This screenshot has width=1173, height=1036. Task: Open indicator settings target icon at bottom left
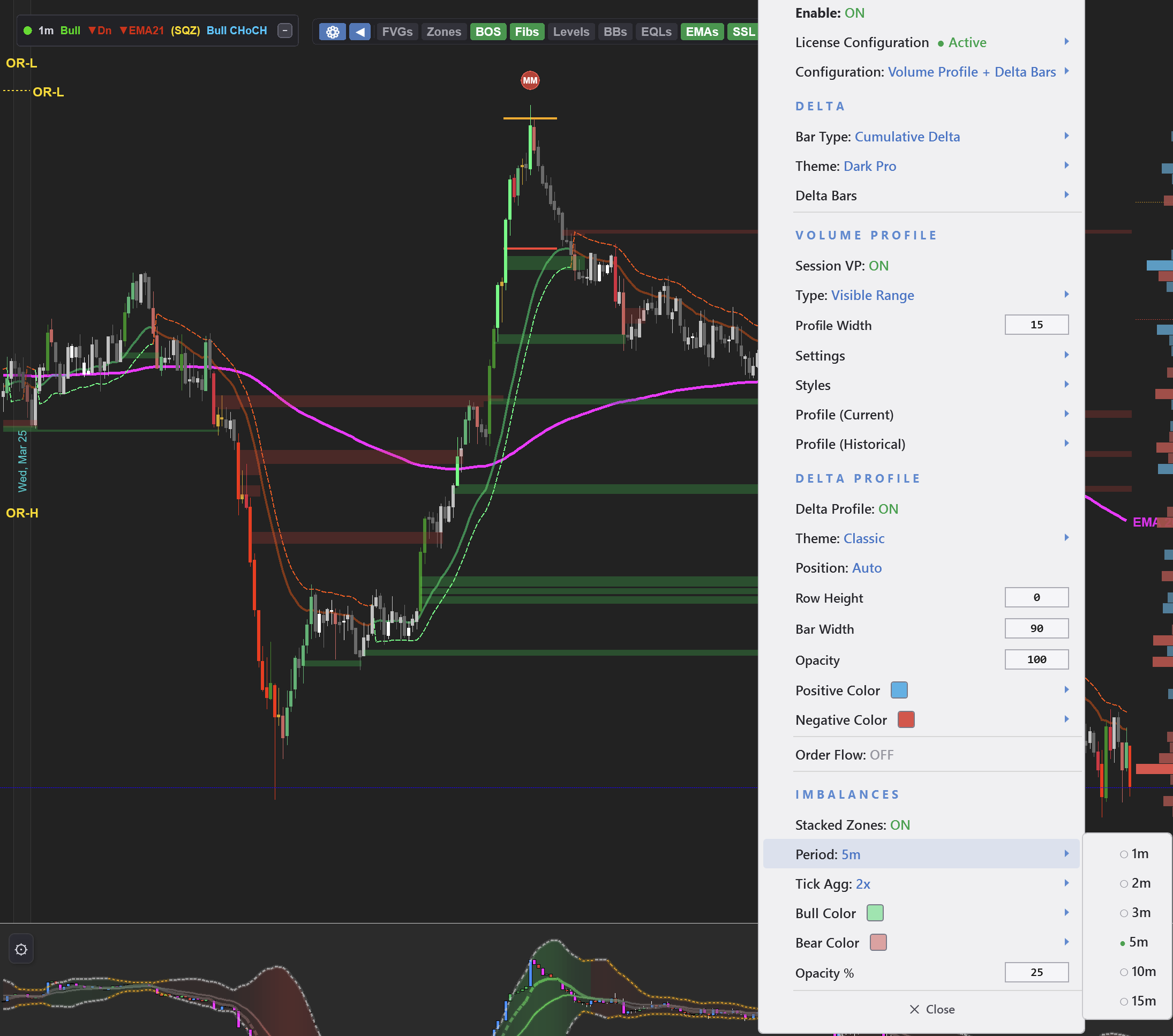21,949
